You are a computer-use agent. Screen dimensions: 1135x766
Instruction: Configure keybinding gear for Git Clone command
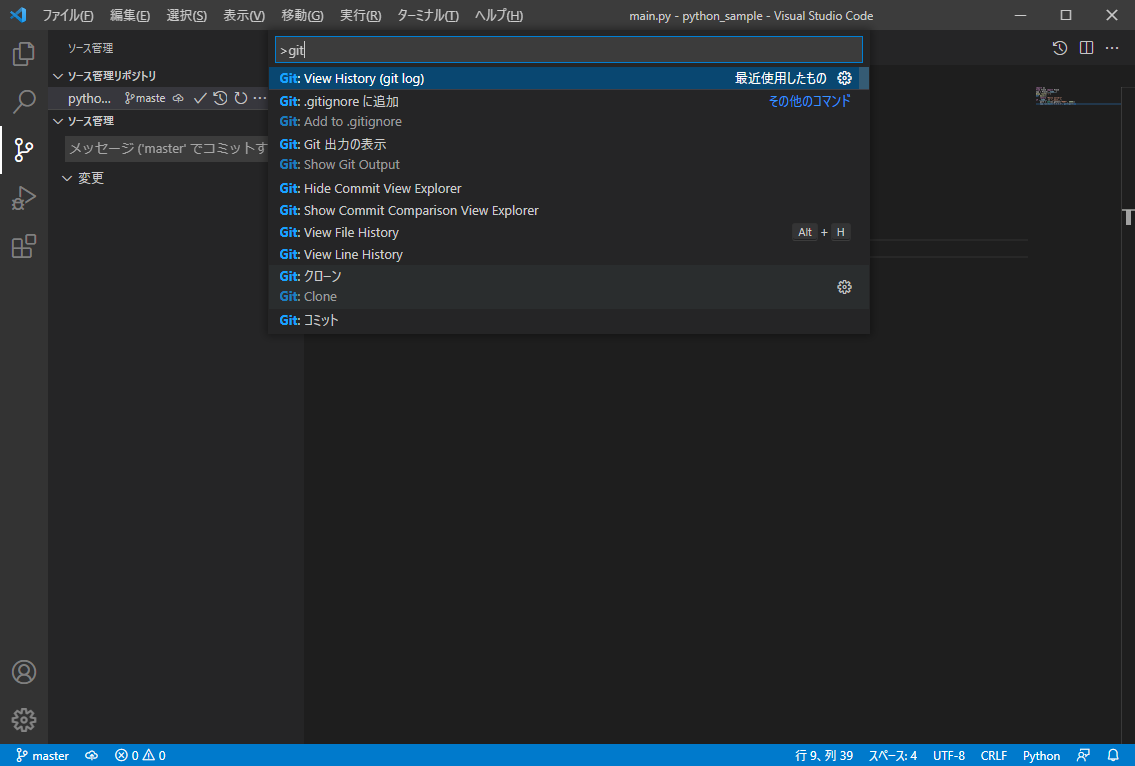(x=844, y=287)
